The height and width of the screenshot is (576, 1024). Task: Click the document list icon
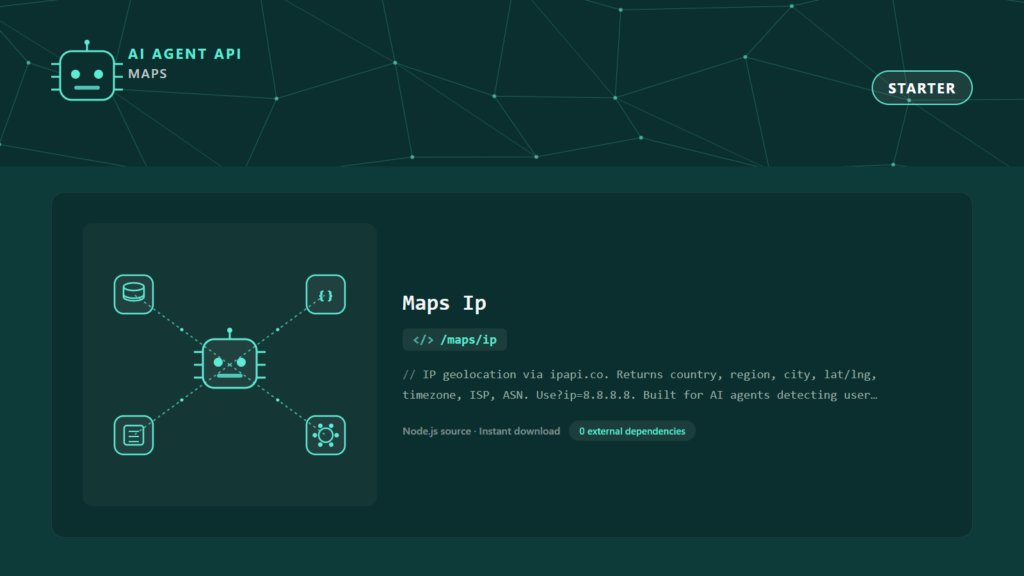tap(134, 435)
